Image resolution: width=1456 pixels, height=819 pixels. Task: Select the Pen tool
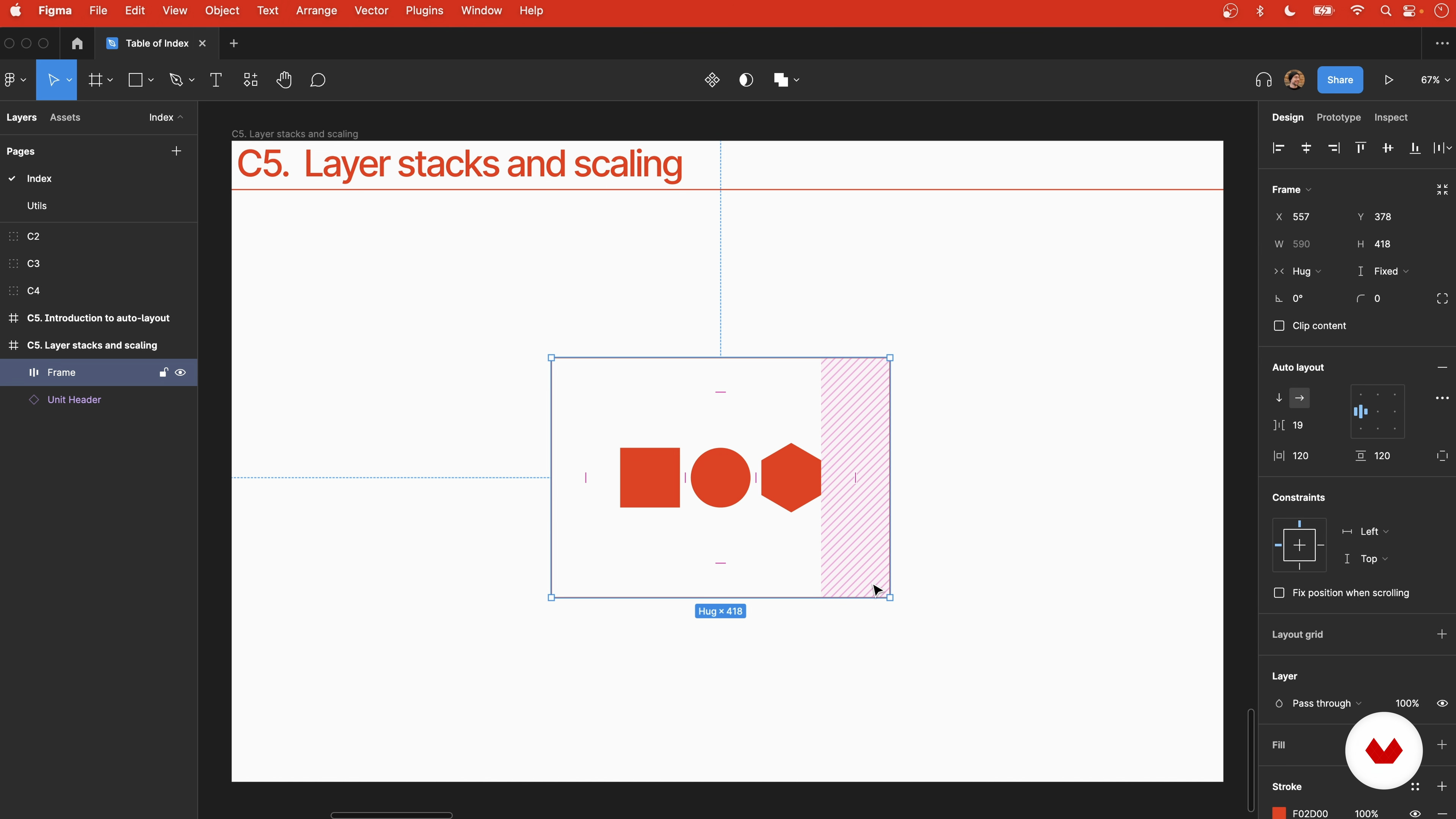pyautogui.click(x=176, y=80)
